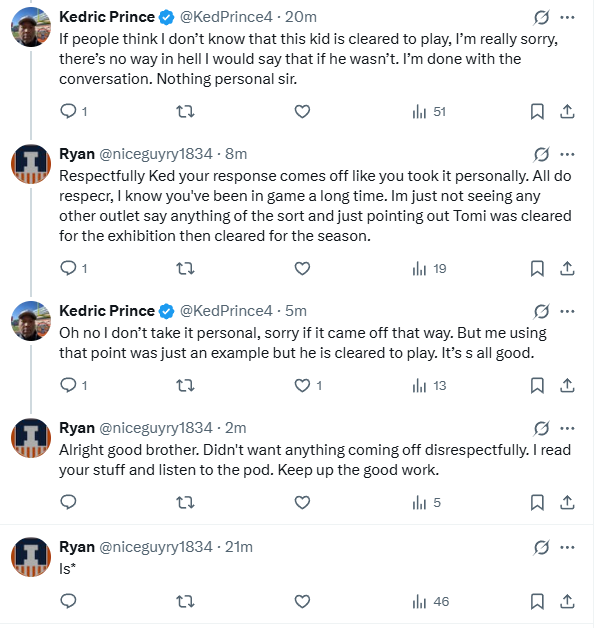Open more options on Kedric's 20m tweet
This screenshot has width=600, height=628.
click(568, 17)
